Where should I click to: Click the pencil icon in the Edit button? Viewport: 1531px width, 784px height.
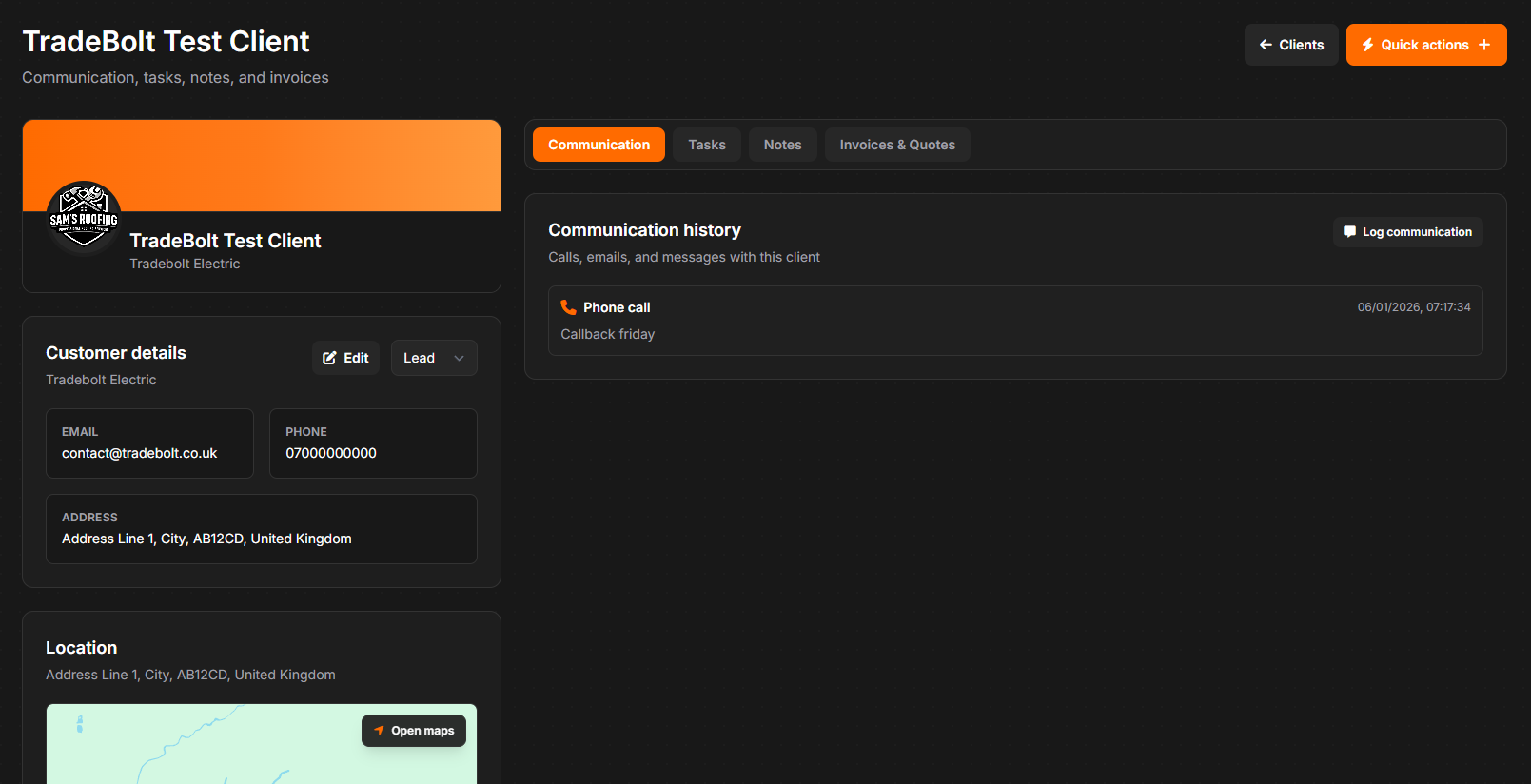(330, 358)
